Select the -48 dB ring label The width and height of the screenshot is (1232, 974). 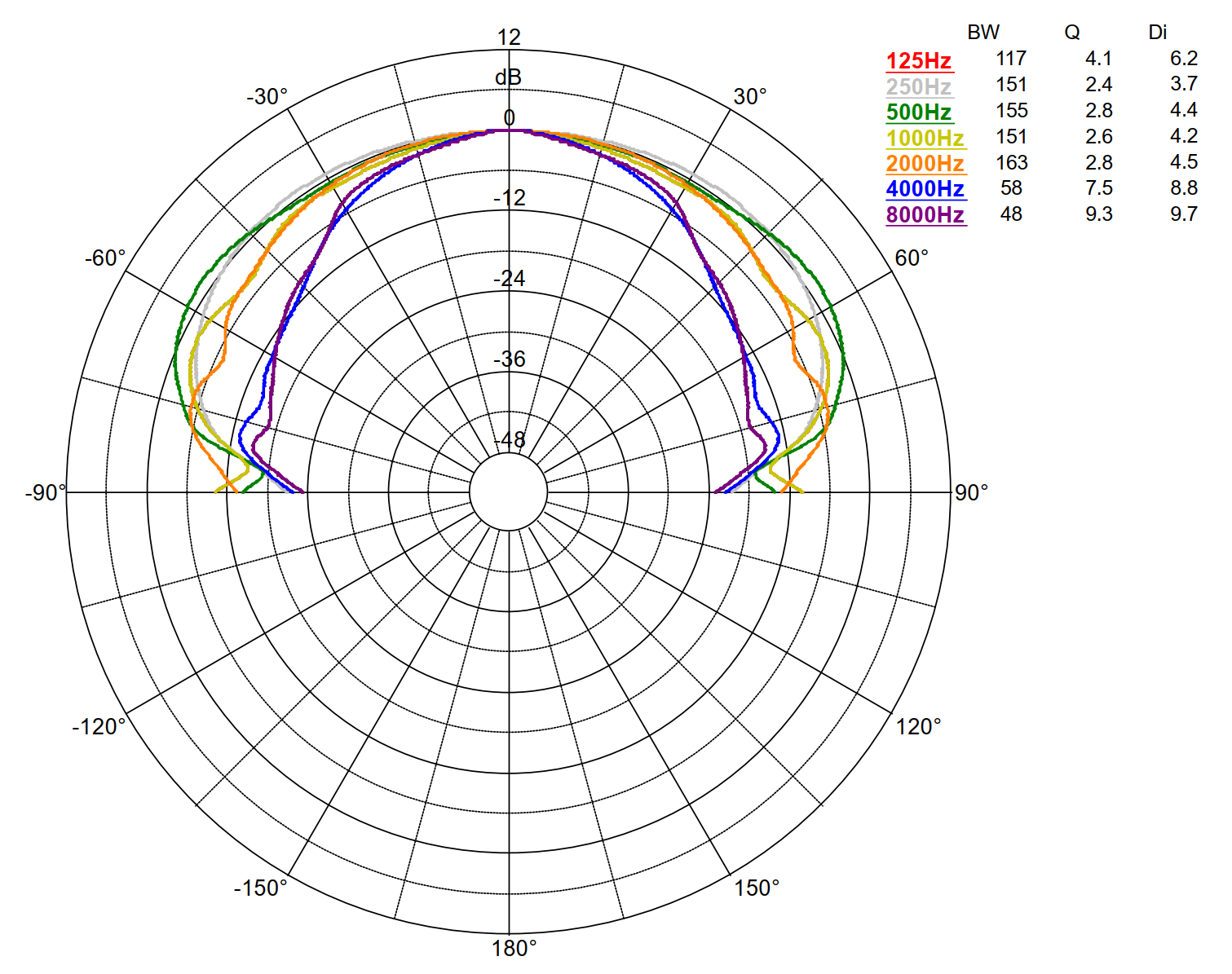(510, 440)
